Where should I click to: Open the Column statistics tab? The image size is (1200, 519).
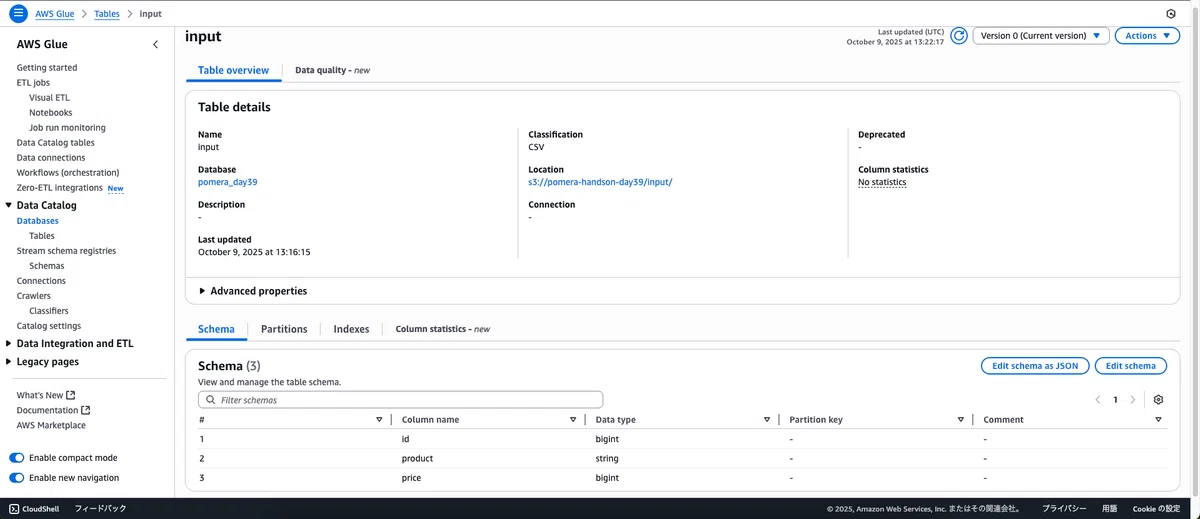coord(443,329)
